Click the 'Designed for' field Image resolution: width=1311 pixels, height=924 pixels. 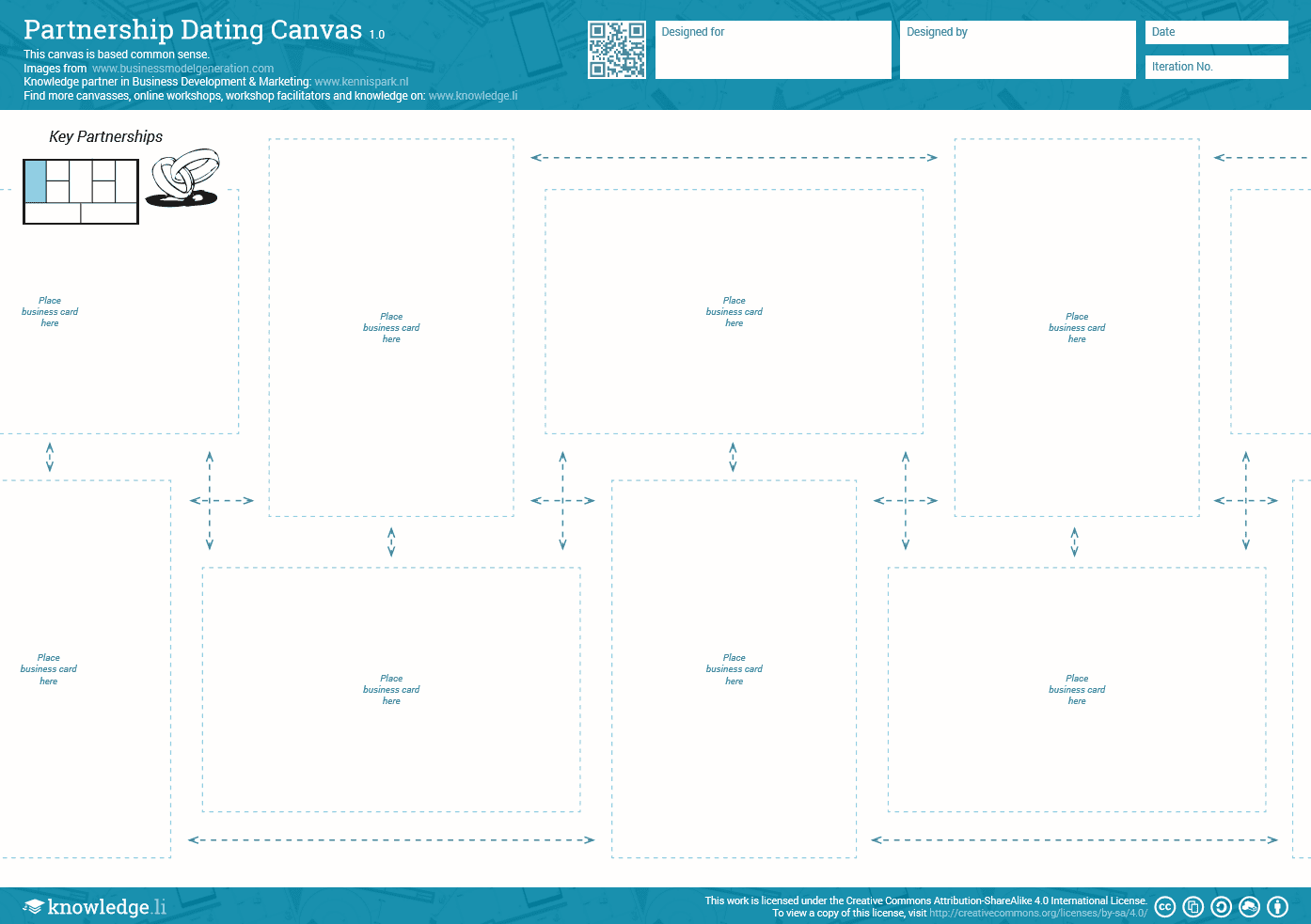click(x=772, y=50)
